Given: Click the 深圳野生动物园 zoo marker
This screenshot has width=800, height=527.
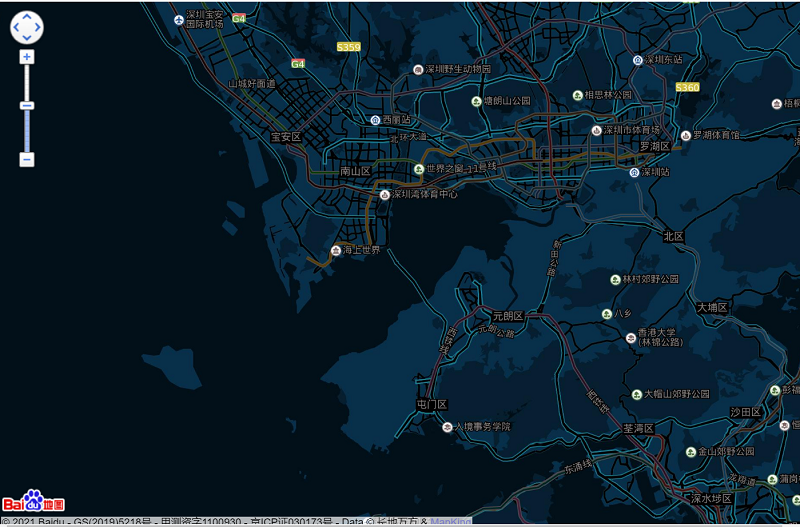Looking at the screenshot, I should tap(418, 70).
